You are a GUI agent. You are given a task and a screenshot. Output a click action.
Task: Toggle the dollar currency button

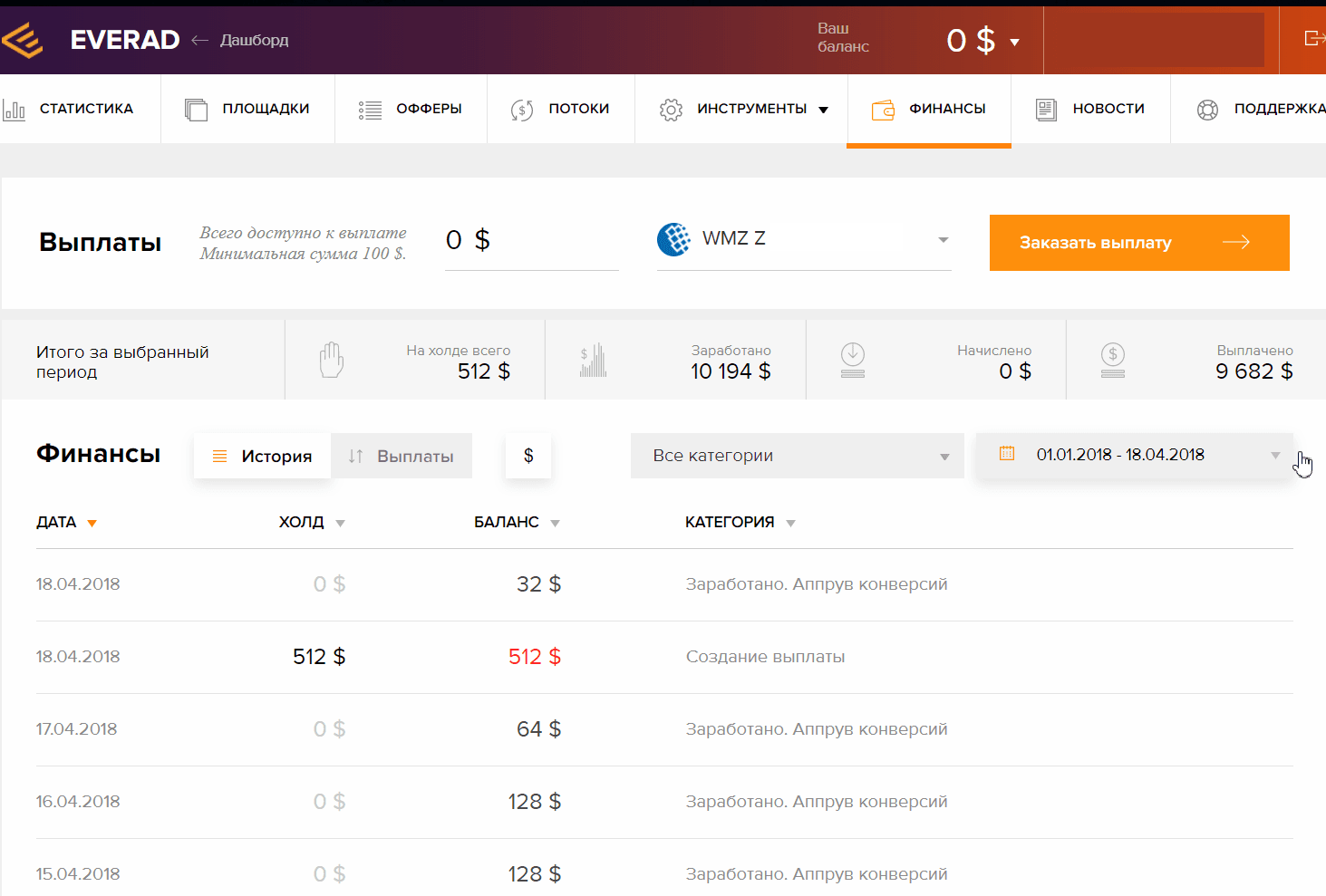click(x=528, y=456)
